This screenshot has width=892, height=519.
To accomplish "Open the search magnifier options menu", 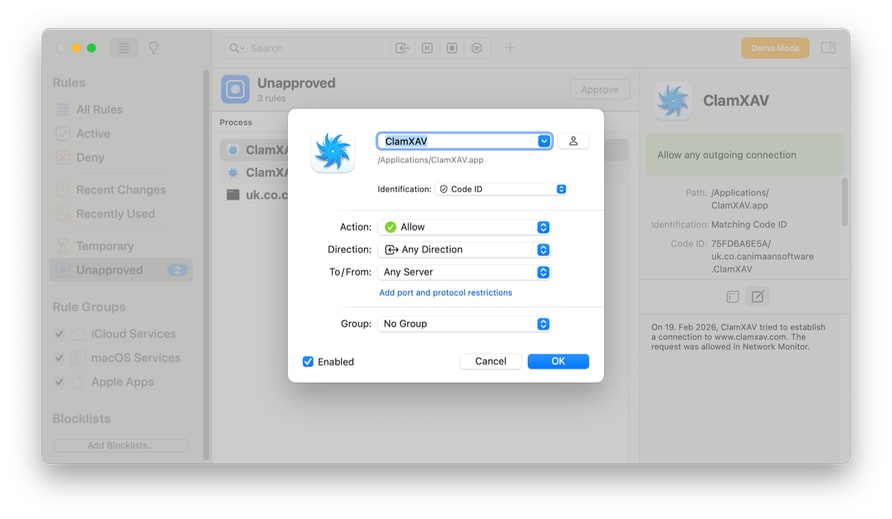I will click(x=237, y=48).
